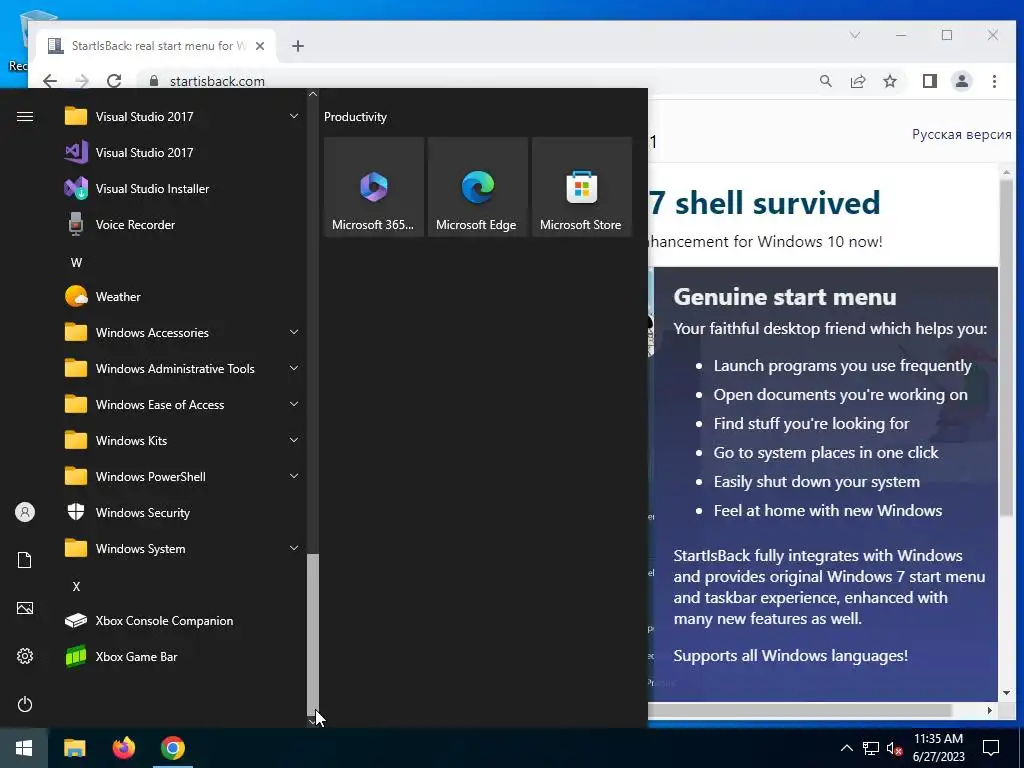Open Chrome side panel

coord(930,81)
